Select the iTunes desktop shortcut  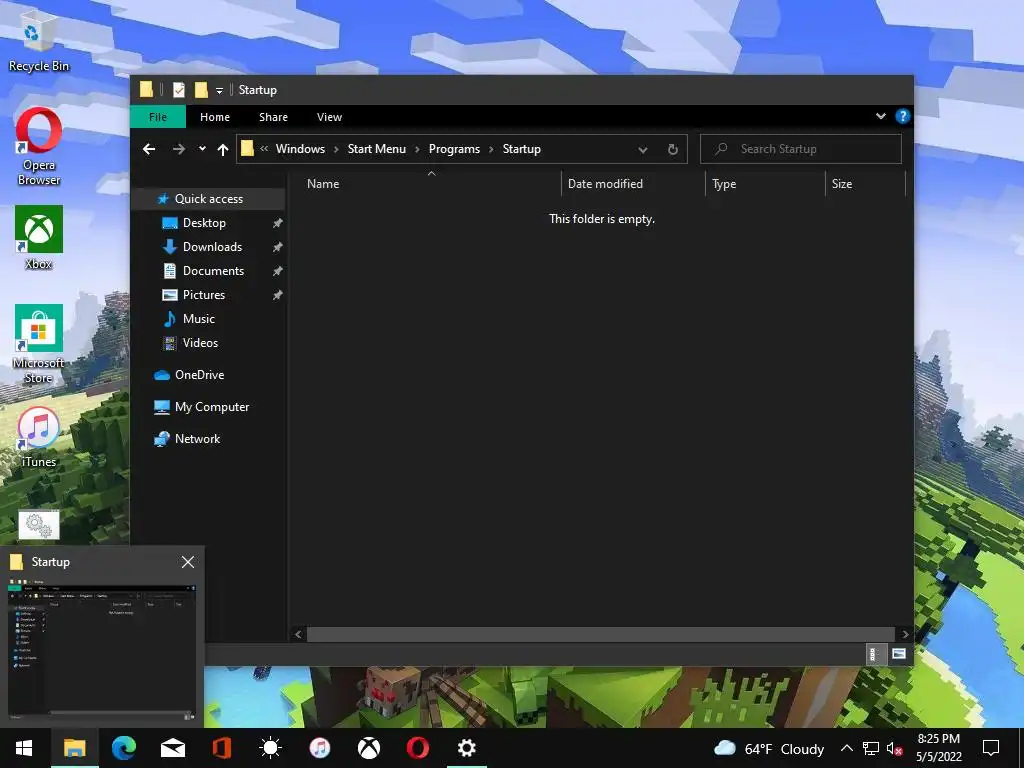point(39,438)
